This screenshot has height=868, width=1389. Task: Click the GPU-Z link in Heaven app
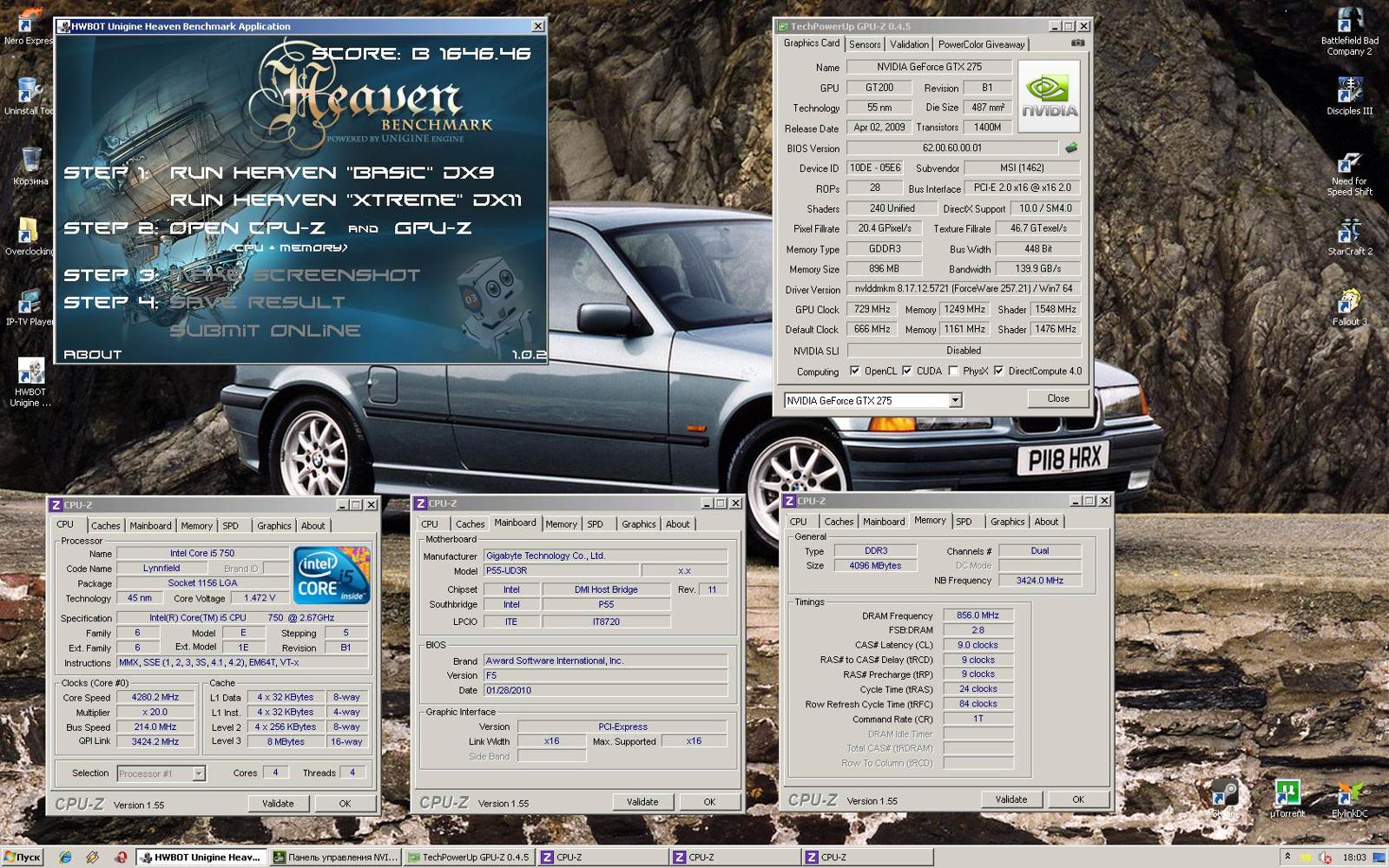tap(433, 228)
